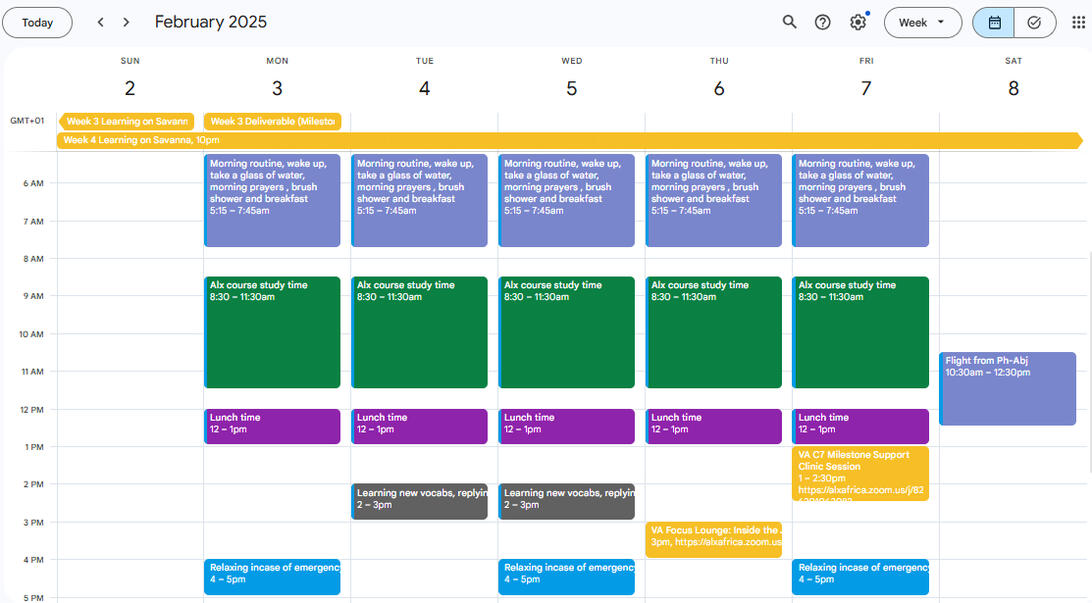Open Week 3 Deliverable all-day event
Image resolution: width=1092 pixels, height=603 pixels.
(x=272, y=122)
